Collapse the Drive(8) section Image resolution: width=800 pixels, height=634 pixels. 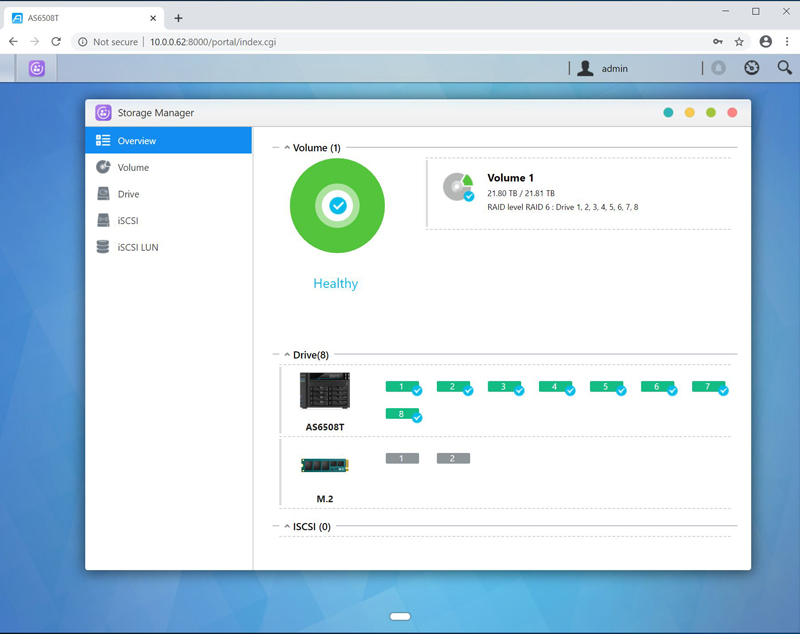coord(287,355)
